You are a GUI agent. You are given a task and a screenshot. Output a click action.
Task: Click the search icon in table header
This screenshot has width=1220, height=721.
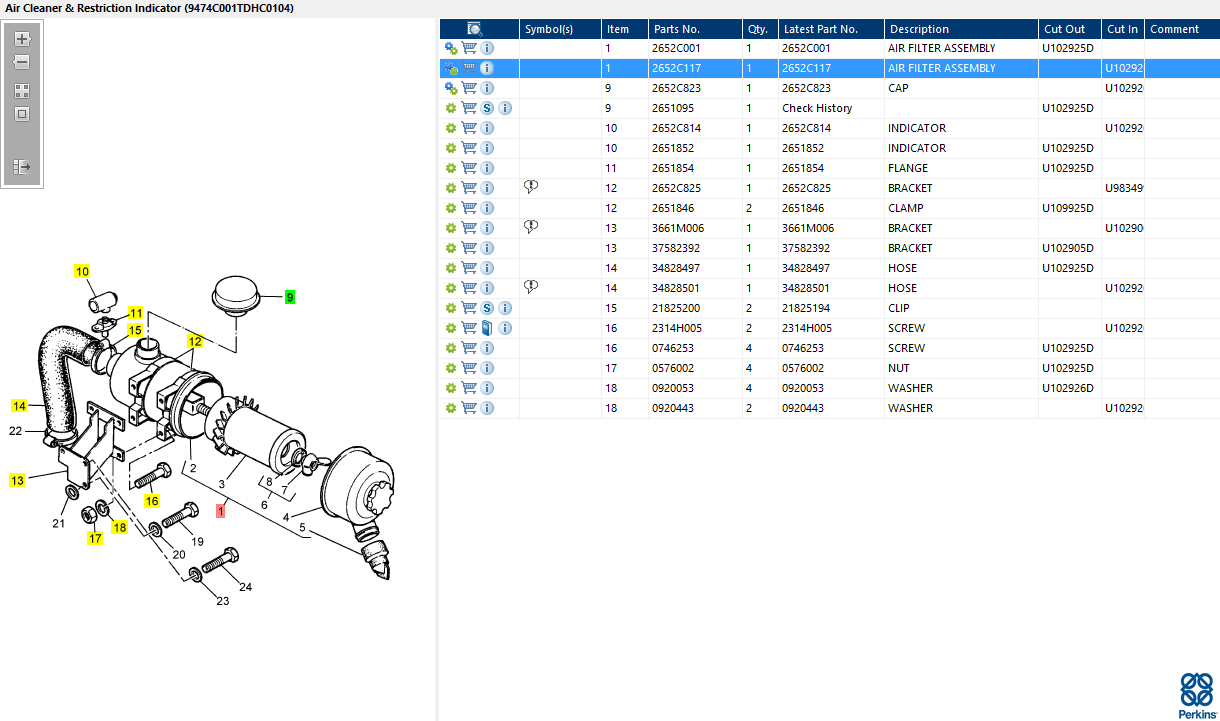coord(475,29)
